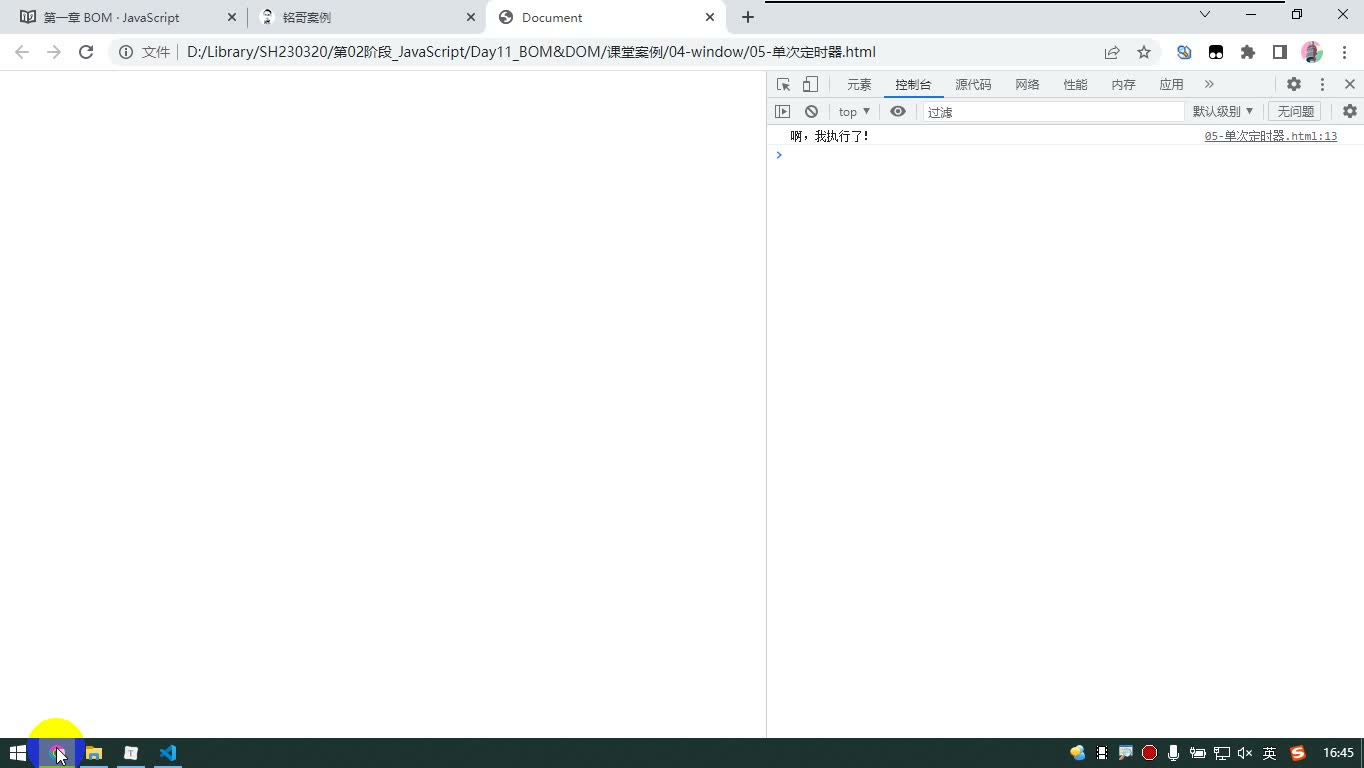Screen dimensions: 1364x768
Task: Click the 无问题 issues button
Action: pyautogui.click(x=1295, y=112)
